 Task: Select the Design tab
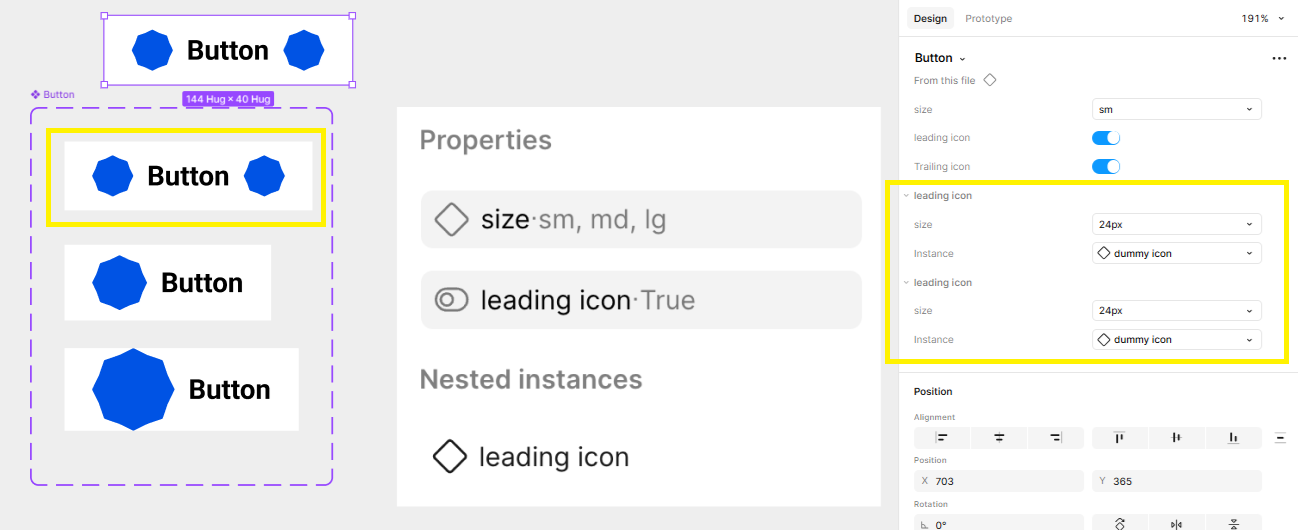tap(930, 19)
